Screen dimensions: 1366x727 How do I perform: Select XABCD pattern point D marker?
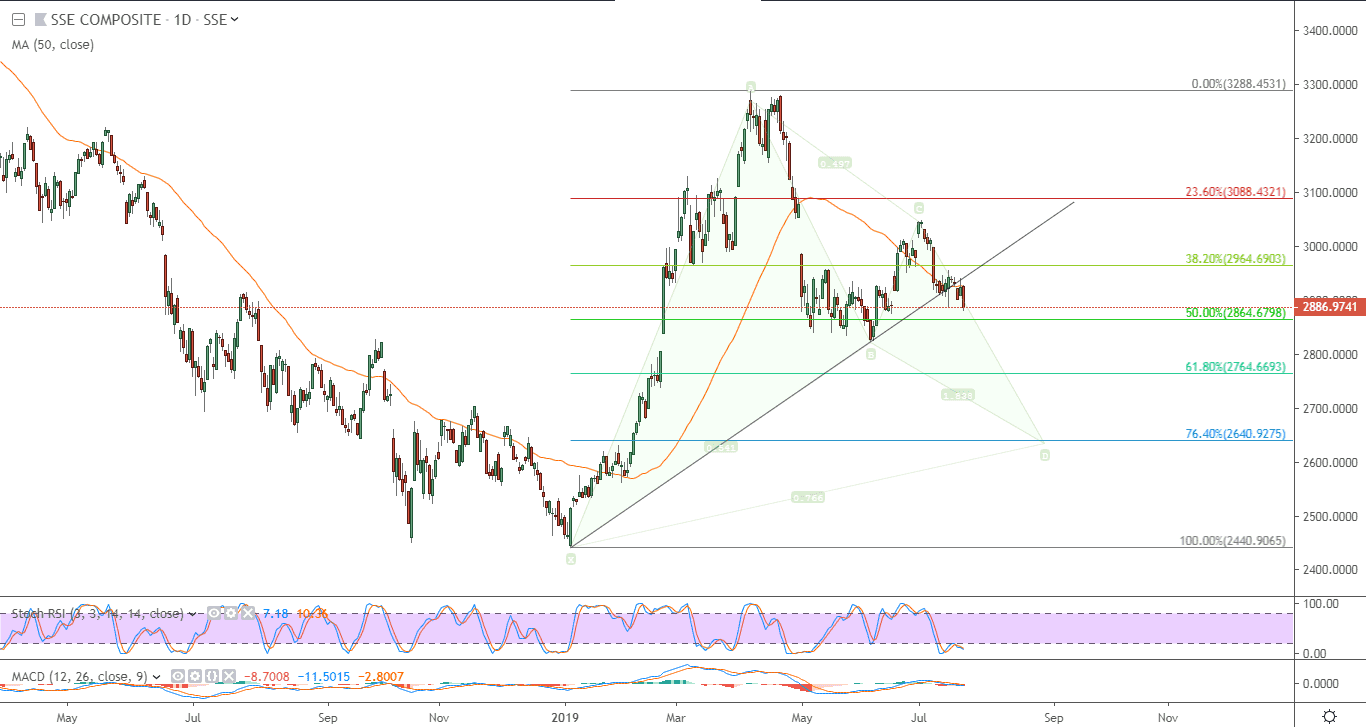click(1044, 455)
